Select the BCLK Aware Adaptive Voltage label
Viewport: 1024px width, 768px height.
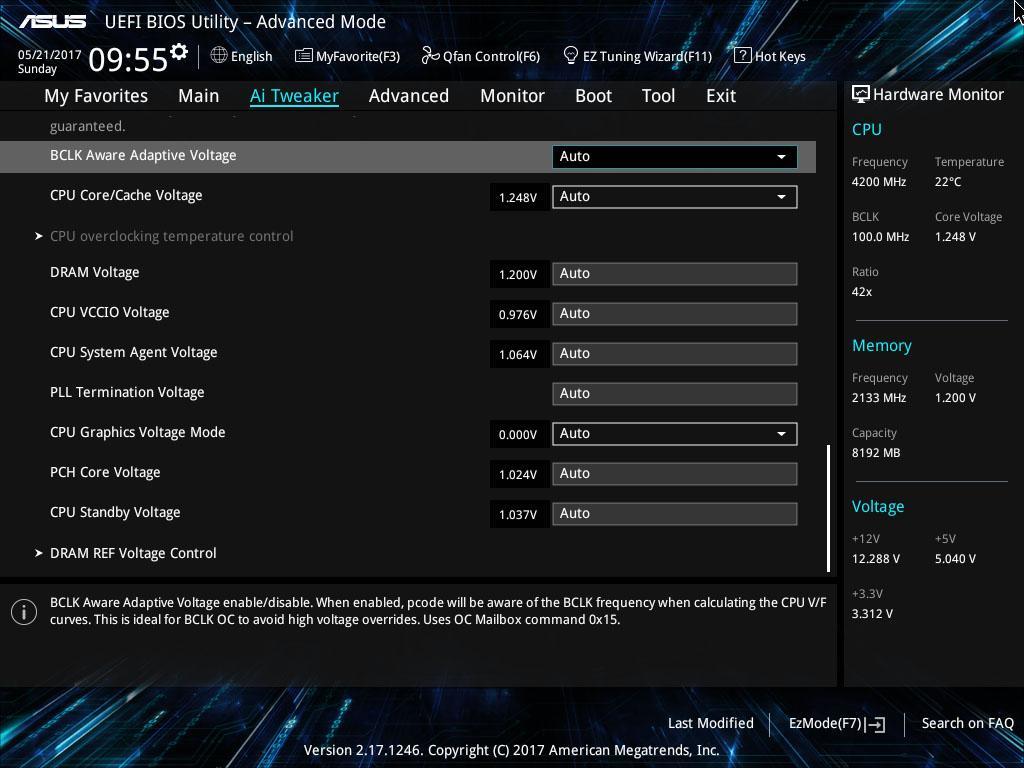143,155
